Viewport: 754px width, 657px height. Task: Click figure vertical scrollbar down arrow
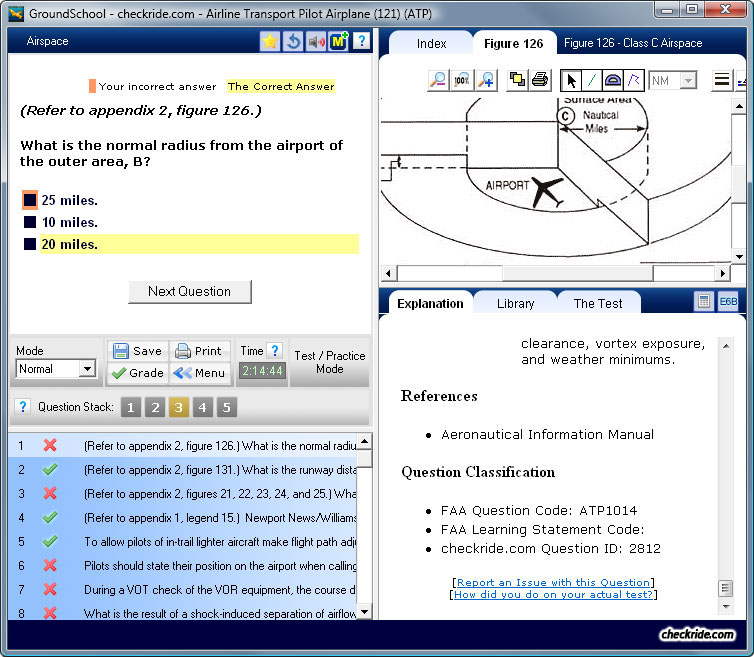click(x=739, y=257)
